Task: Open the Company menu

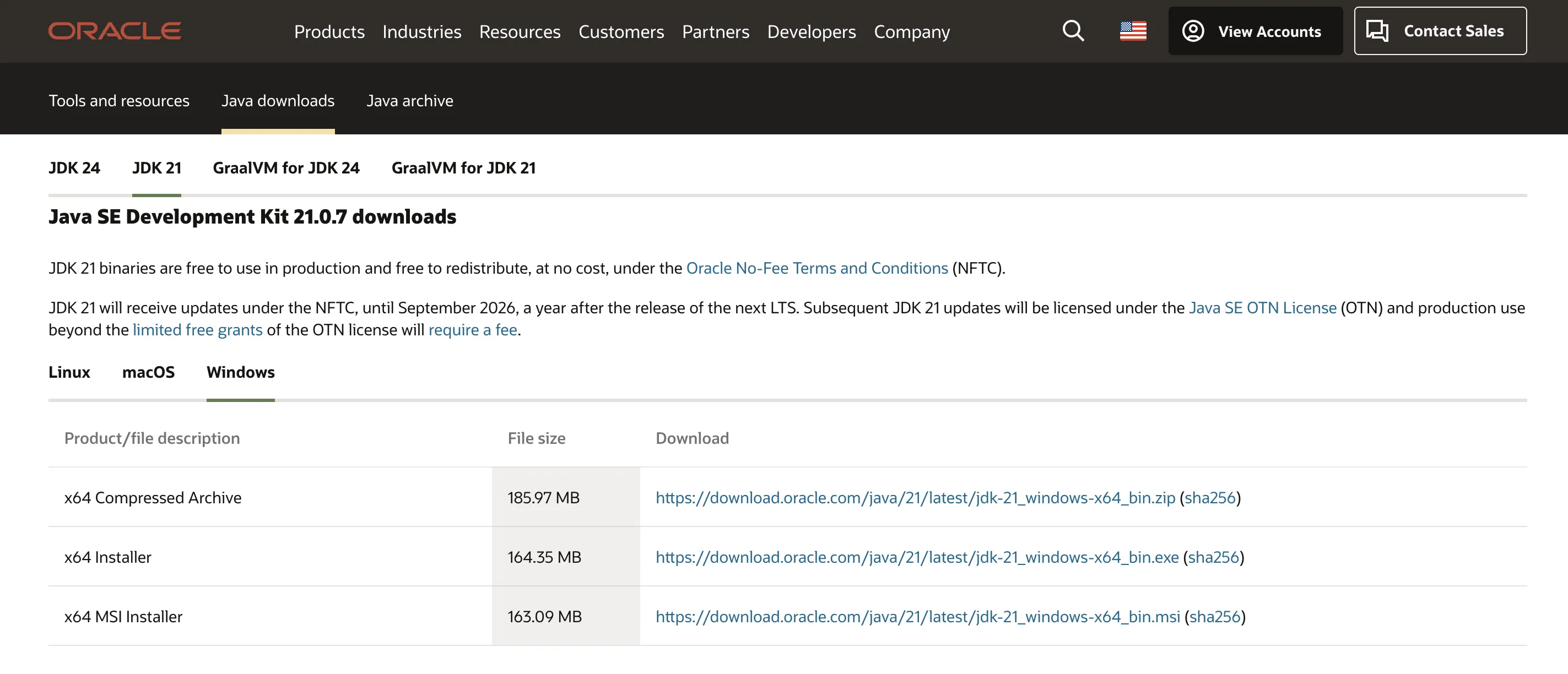Action: (912, 31)
